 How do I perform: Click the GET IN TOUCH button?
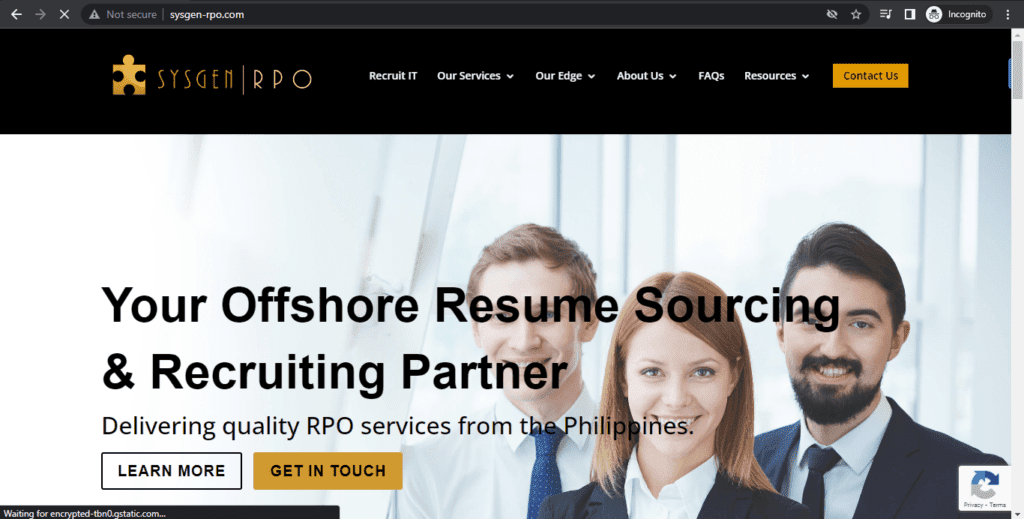[328, 471]
